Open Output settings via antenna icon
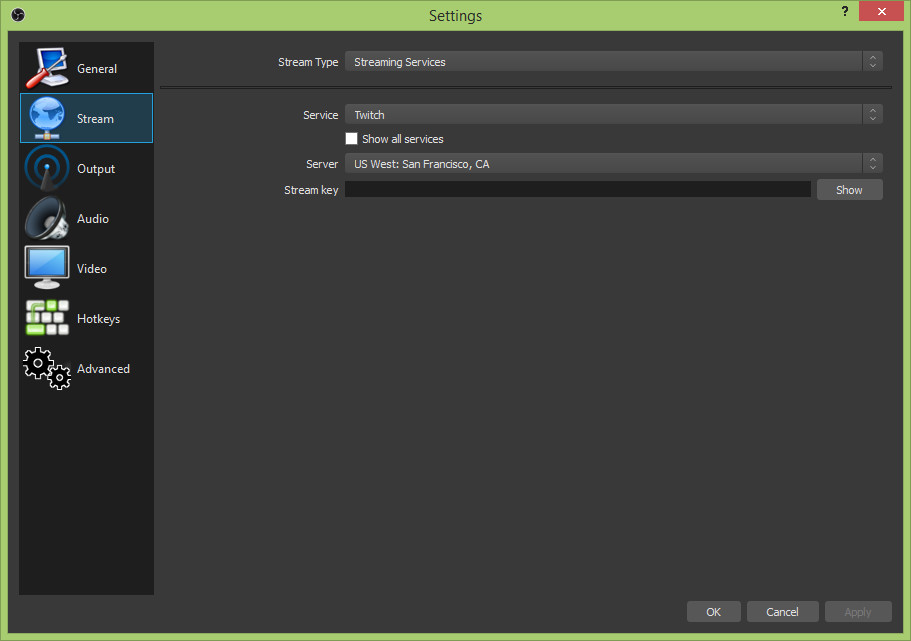Screen dimensions: 911x641 click(47, 168)
